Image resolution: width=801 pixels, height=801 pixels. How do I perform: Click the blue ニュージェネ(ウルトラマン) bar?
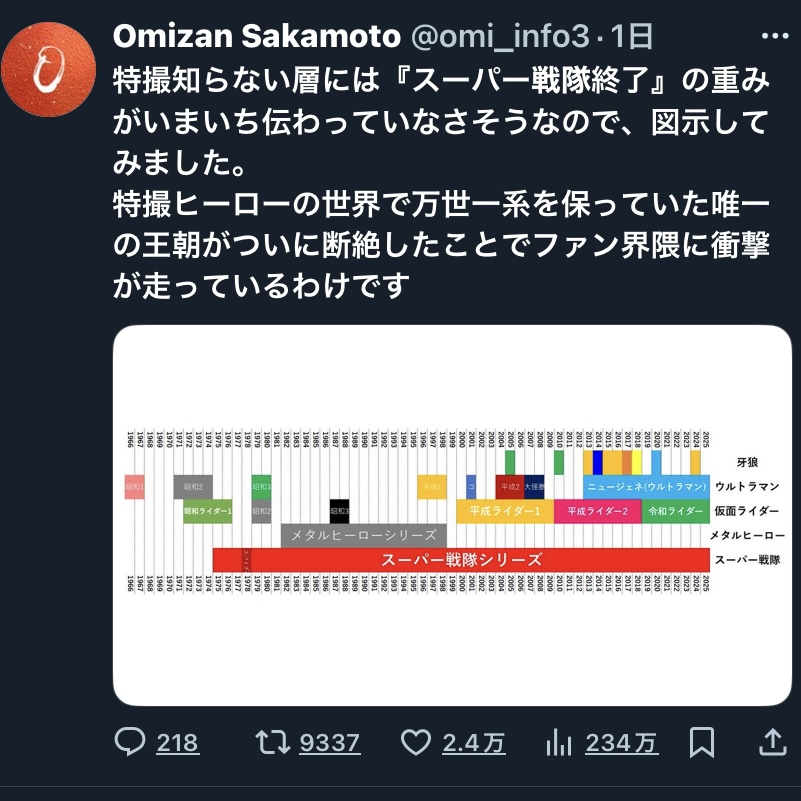point(646,487)
